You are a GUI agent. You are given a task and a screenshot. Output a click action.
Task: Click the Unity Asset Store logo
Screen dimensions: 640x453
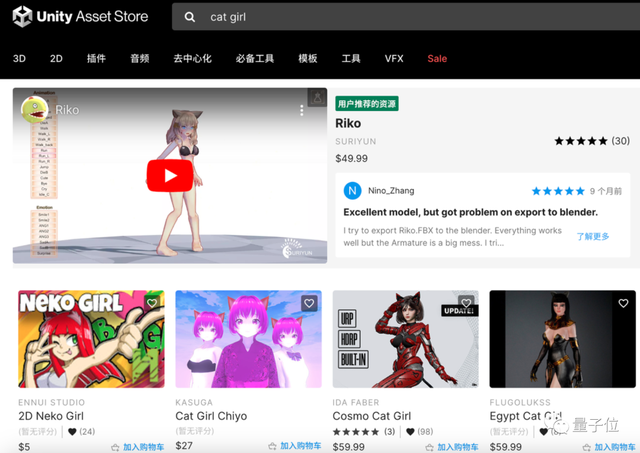(x=81, y=17)
